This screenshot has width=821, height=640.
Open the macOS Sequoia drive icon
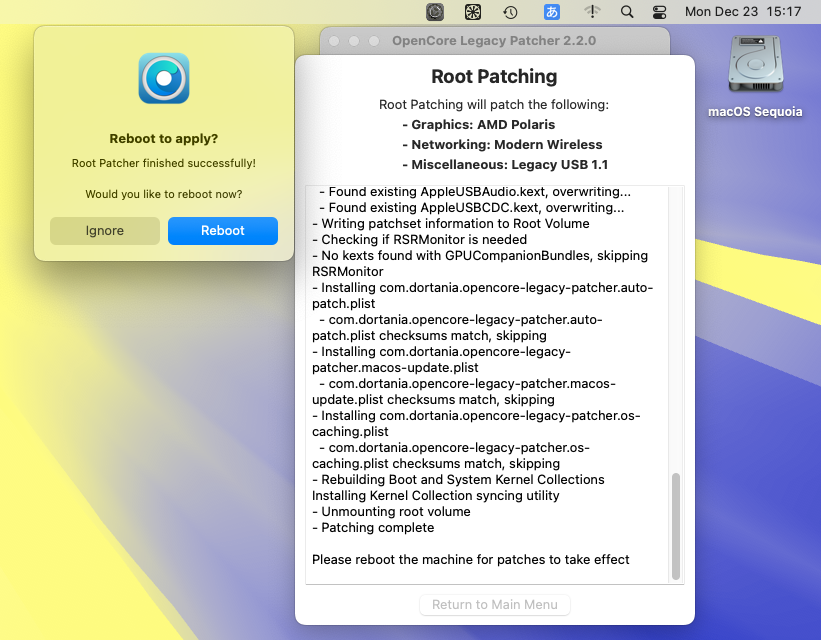pos(755,65)
